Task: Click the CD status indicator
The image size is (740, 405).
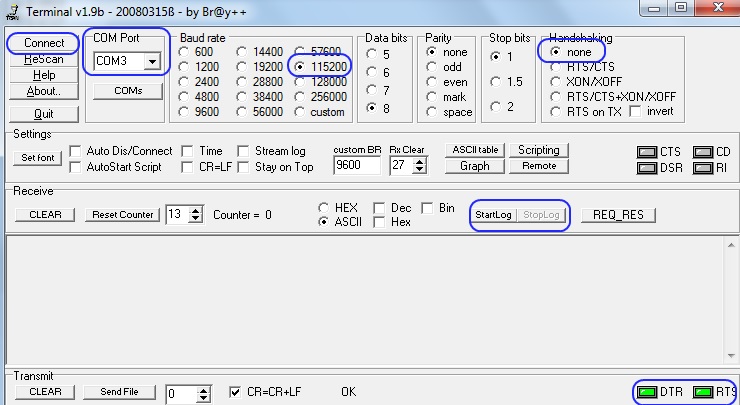Action: pos(704,152)
